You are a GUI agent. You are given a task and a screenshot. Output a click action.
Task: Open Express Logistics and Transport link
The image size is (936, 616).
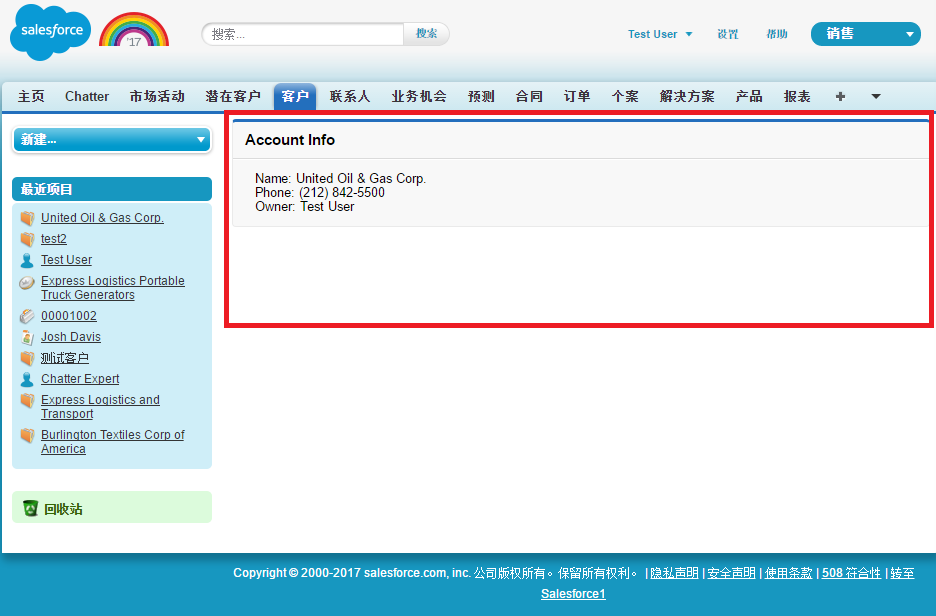(x=100, y=406)
